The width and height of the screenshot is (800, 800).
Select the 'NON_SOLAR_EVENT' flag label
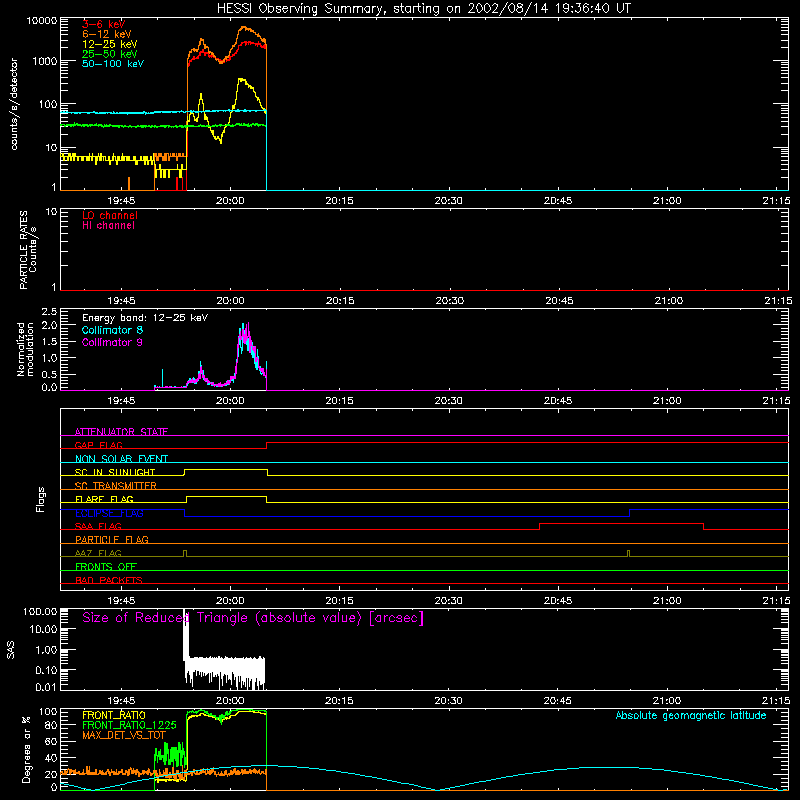(121, 459)
